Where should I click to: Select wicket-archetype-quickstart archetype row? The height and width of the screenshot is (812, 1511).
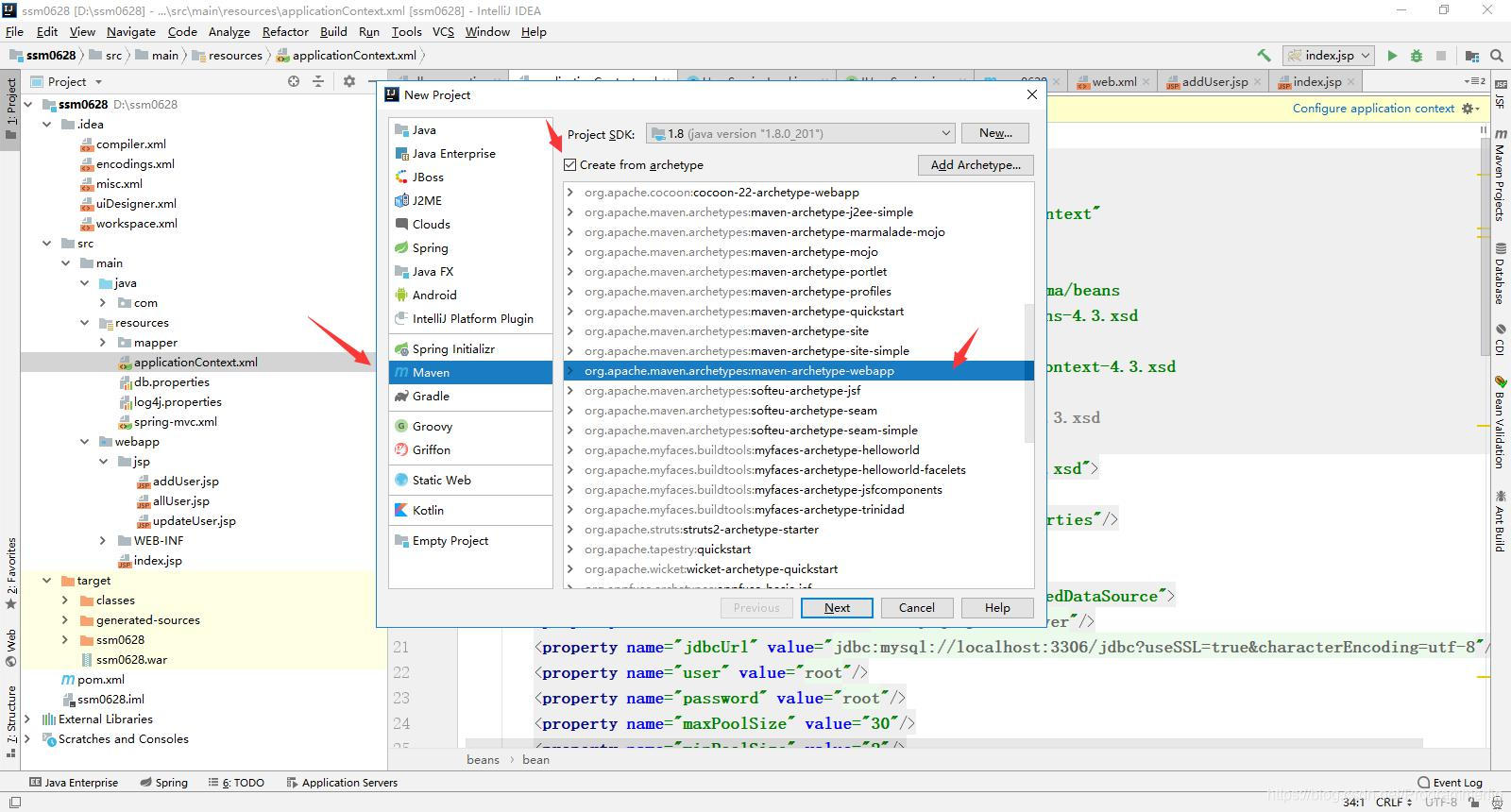(798, 569)
